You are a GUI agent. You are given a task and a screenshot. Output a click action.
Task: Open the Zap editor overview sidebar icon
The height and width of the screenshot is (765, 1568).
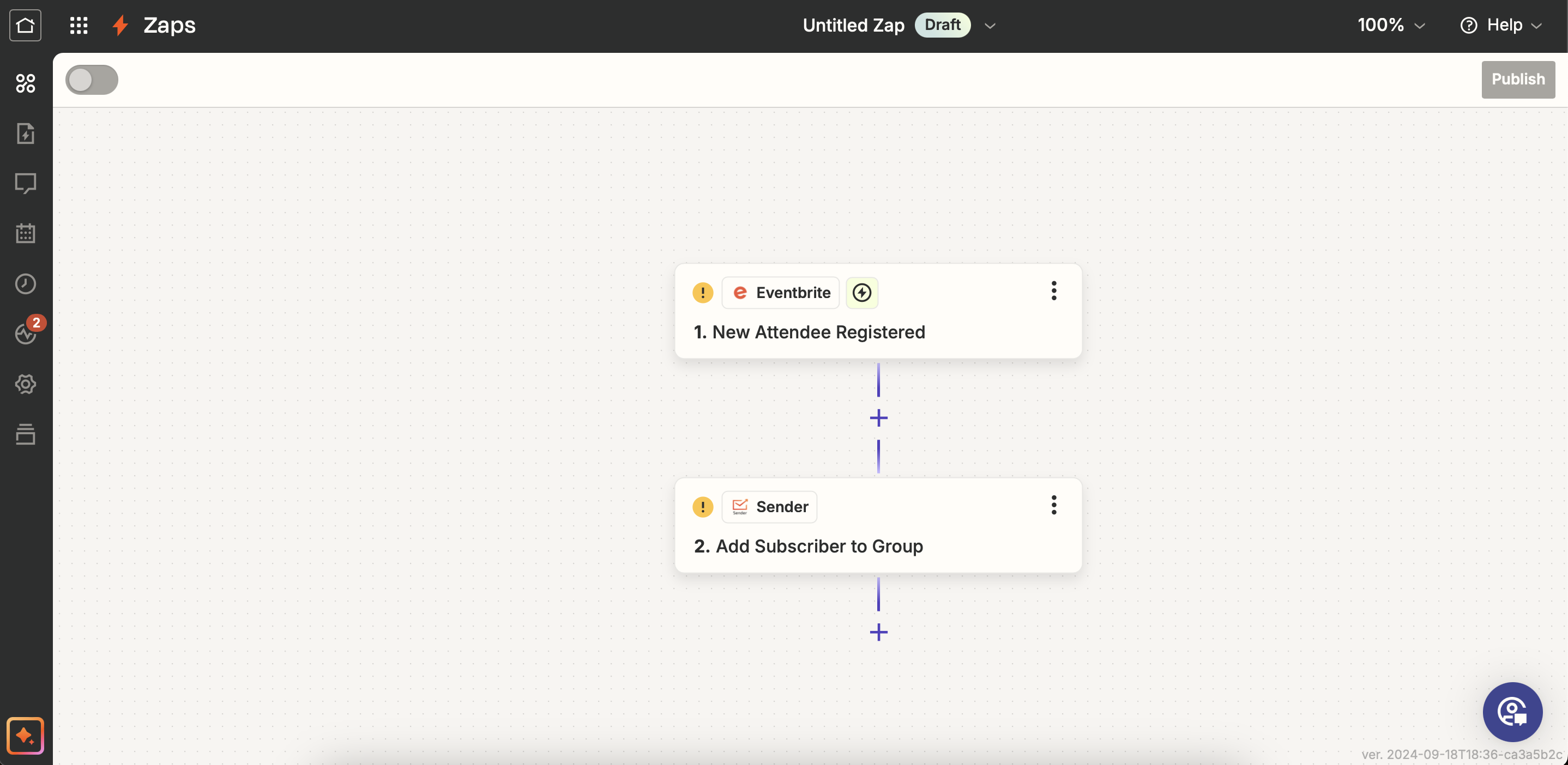click(x=25, y=83)
